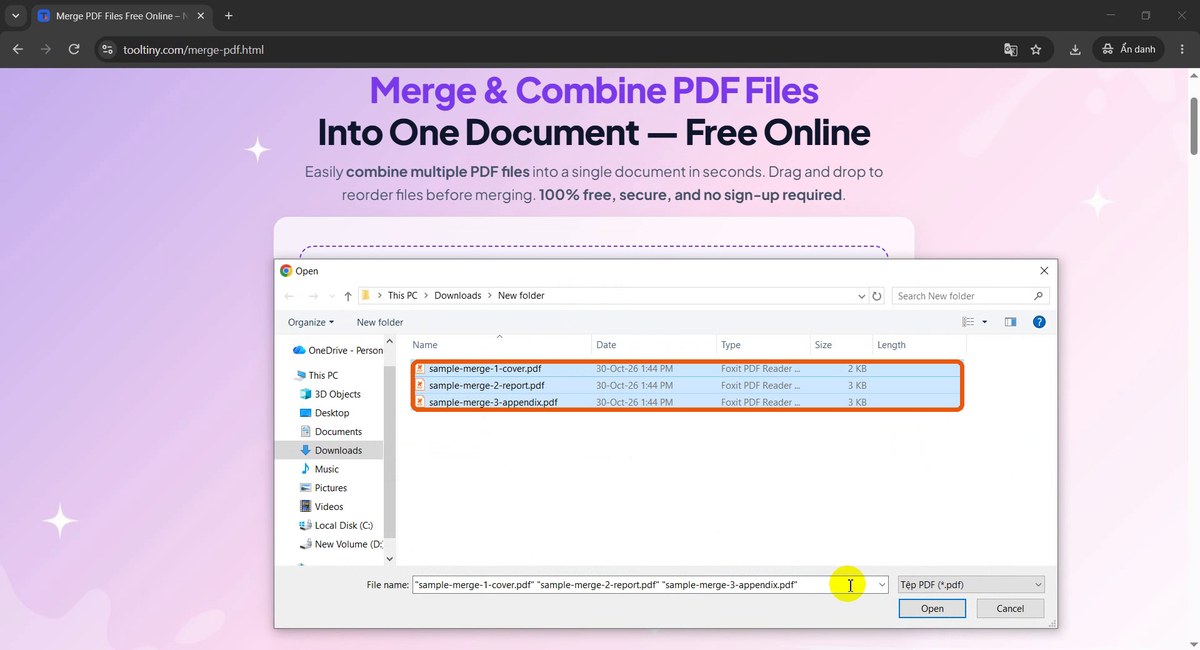Open Music in the sidebar

319,469
